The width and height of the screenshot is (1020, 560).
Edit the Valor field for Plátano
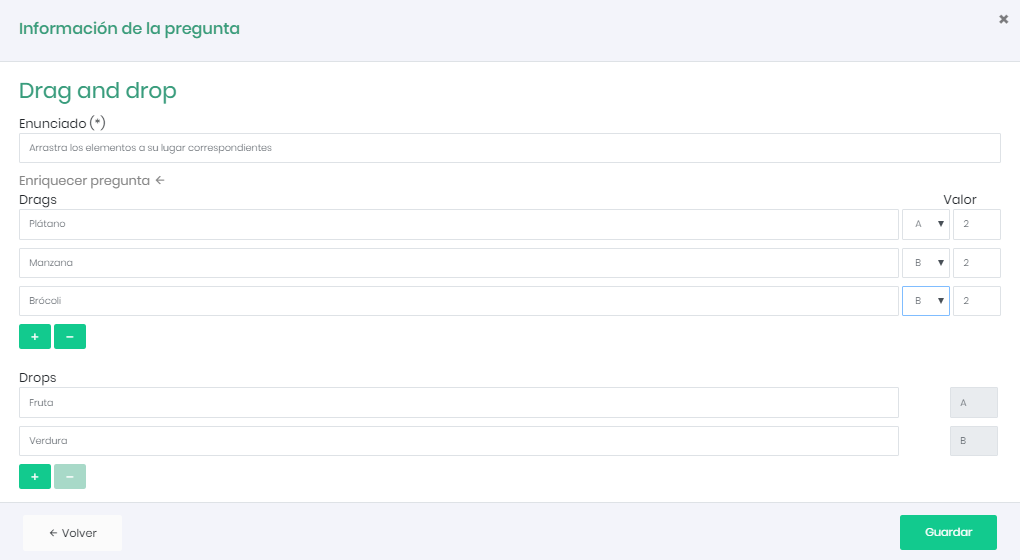976,224
